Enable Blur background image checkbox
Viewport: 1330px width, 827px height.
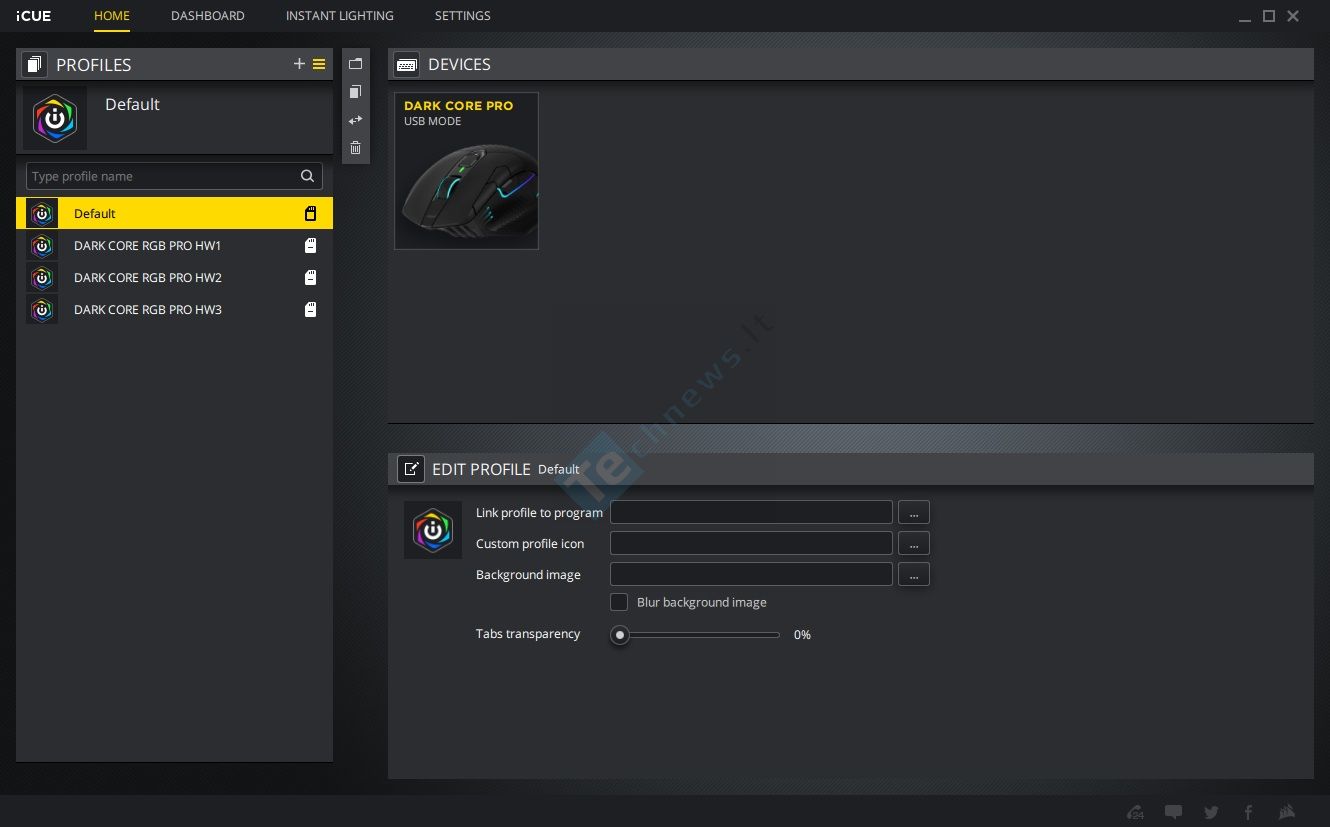619,602
